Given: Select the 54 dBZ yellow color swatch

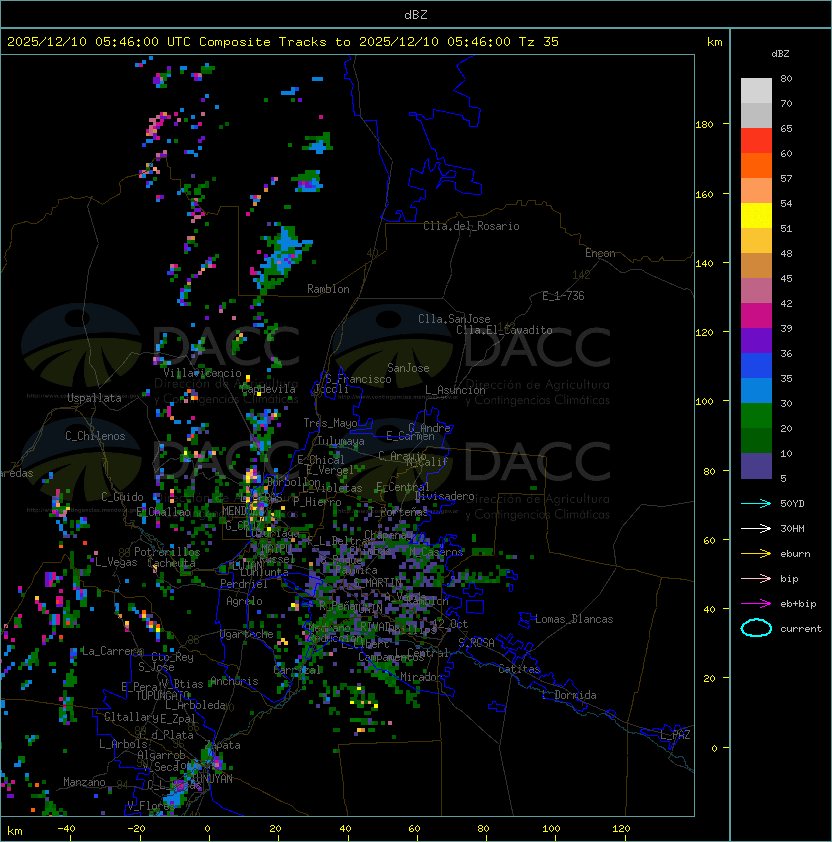Looking at the screenshot, I should tap(756, 216).
